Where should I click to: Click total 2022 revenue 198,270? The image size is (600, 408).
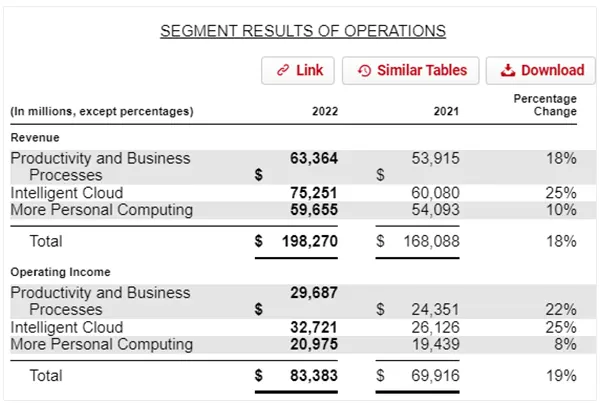point(310,241)
